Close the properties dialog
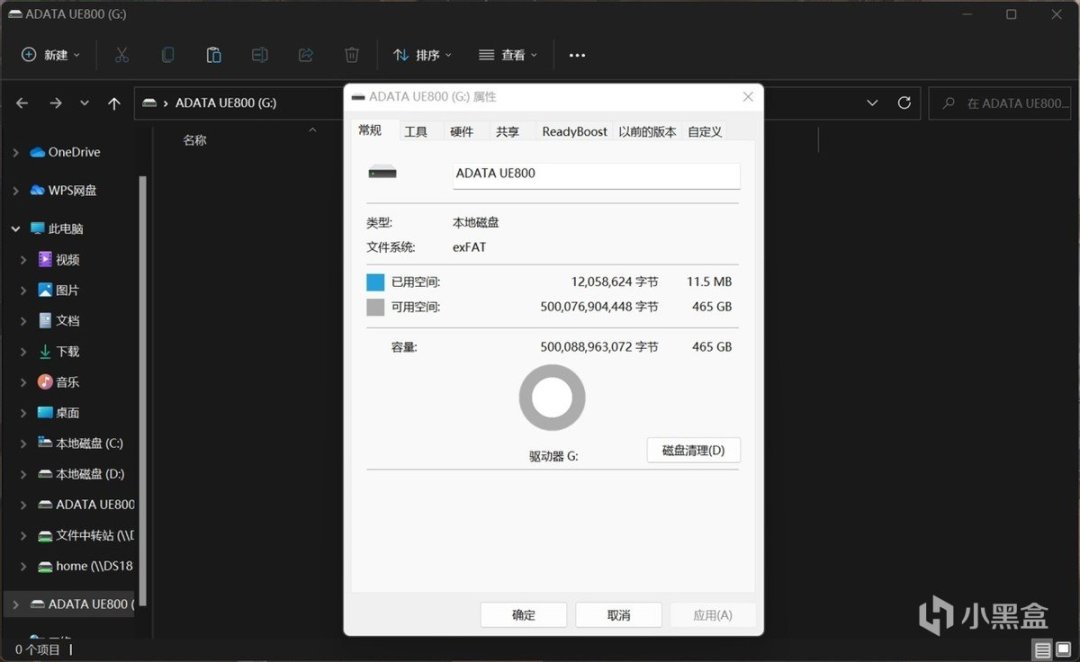The image size is (1080, 662). 748,97
